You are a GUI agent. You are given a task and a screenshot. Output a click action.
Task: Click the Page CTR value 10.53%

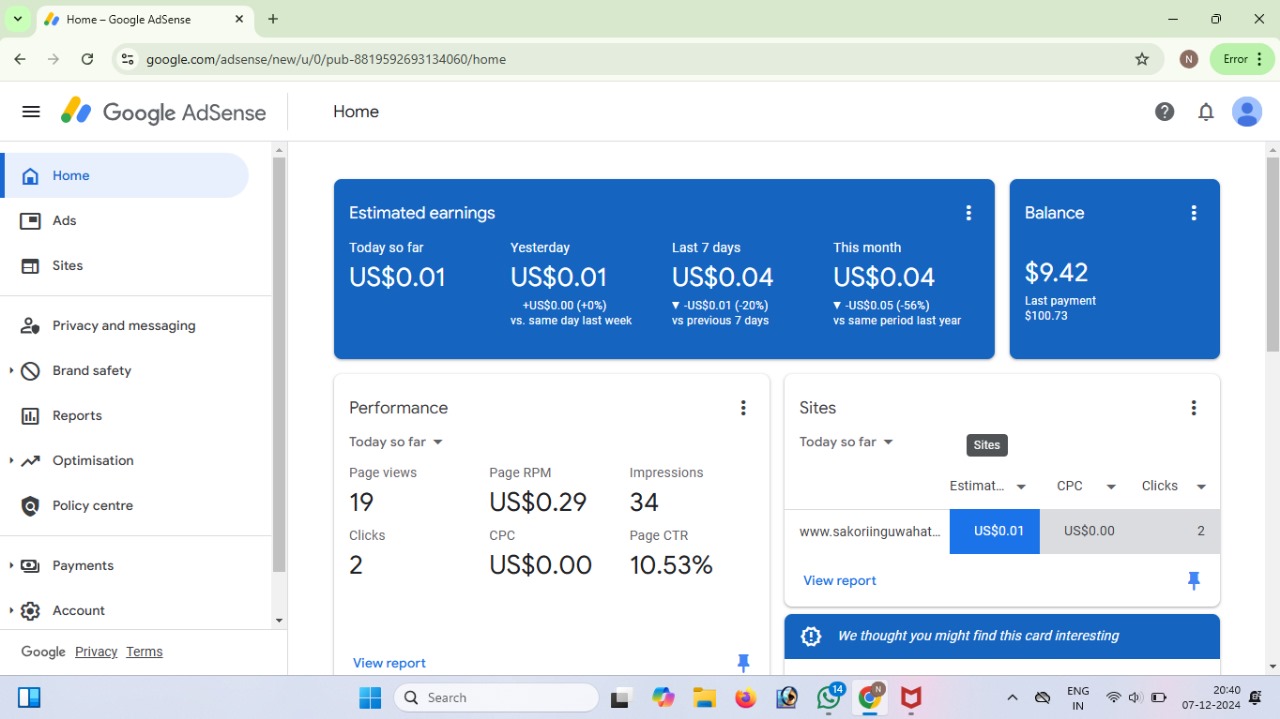point(671,565)
